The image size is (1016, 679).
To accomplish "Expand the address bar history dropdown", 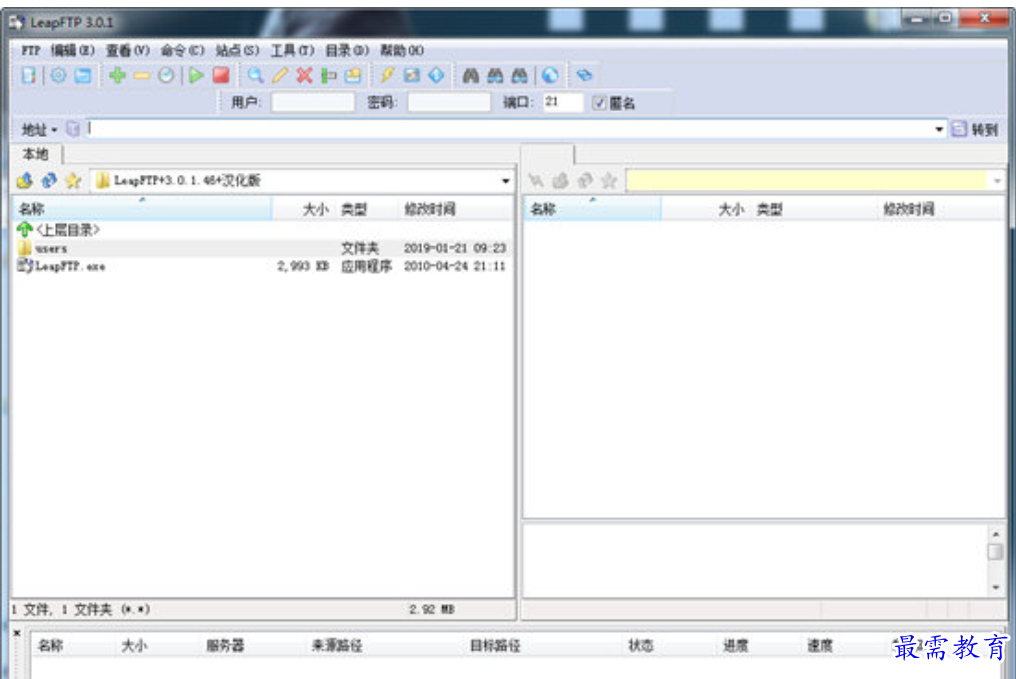I will pyautogui.click(x=939, y=129).
